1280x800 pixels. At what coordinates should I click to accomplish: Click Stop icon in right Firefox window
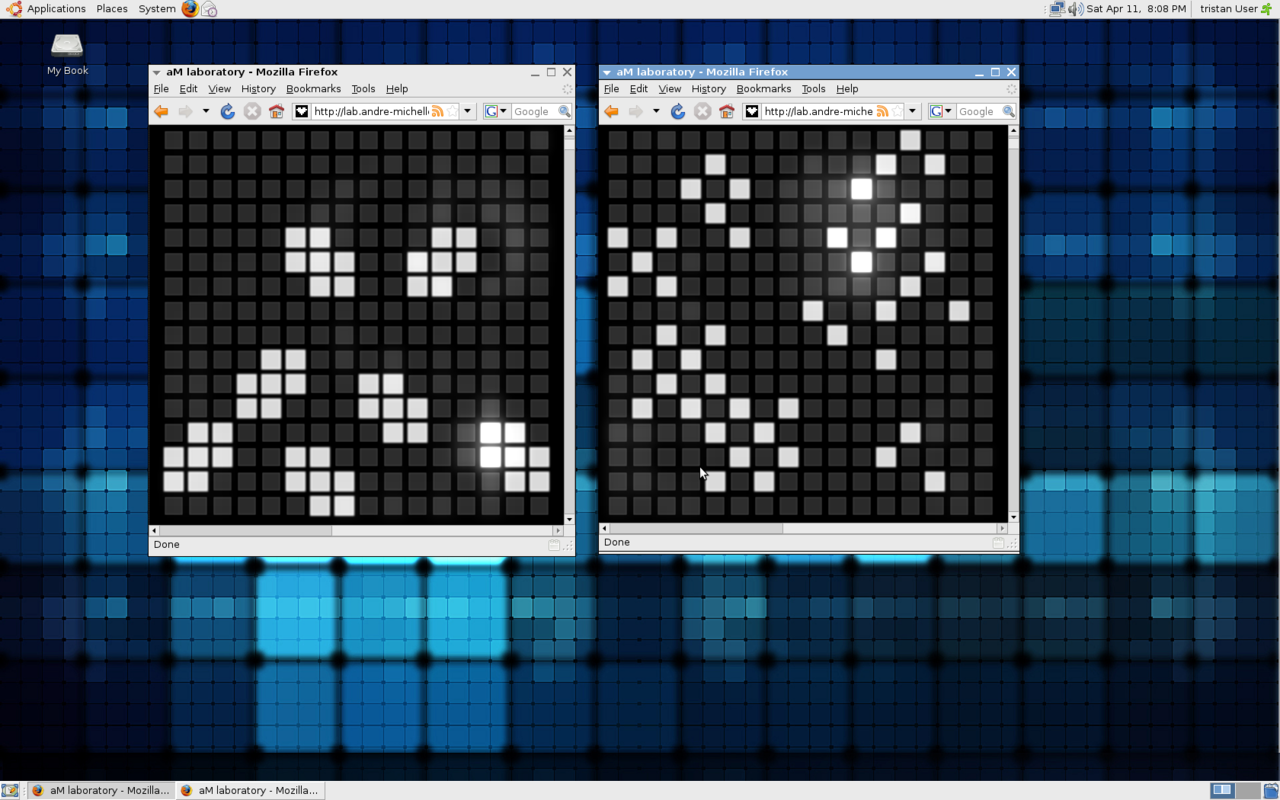click(702, 111)
